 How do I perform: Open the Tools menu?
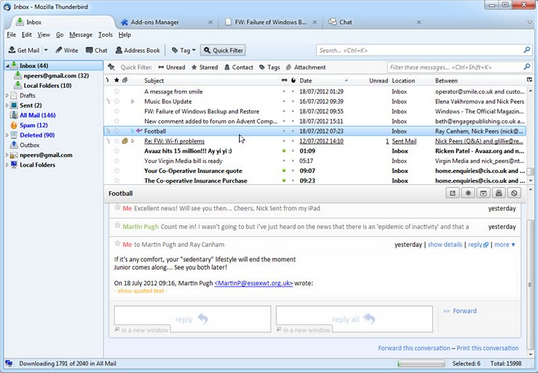point(105,35)
